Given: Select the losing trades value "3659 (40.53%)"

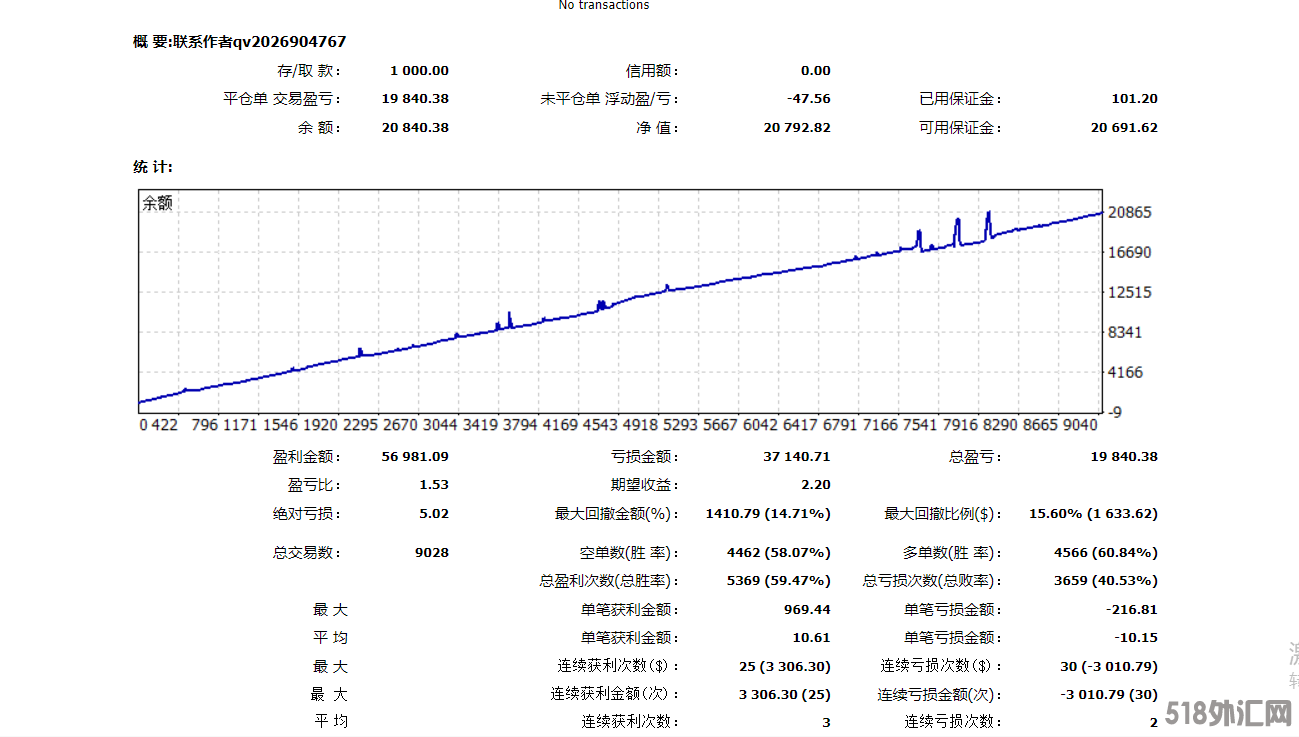Looking at the screenshot, I should pyautogui.click(x=1106, y=581).
